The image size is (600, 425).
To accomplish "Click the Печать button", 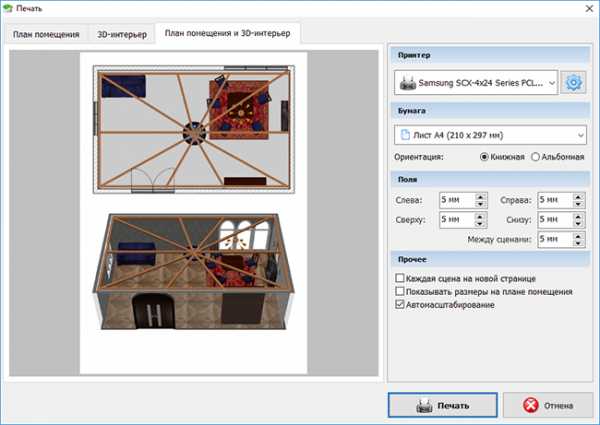I will 442,406.
